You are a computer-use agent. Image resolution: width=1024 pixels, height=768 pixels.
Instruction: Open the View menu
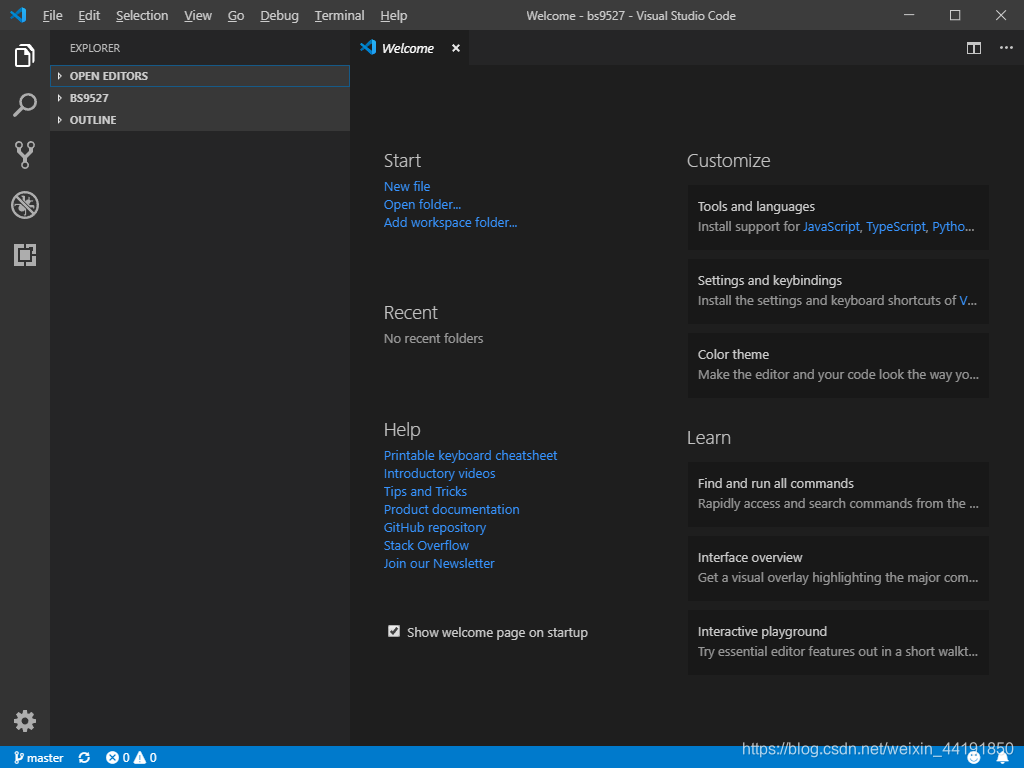(x=198, y=16)
